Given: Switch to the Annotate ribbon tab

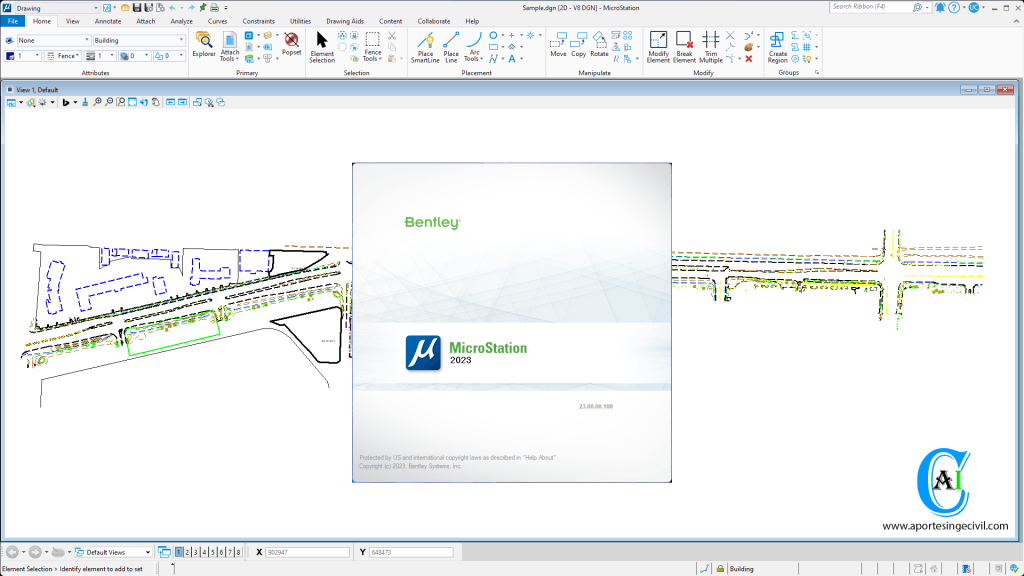Looking at the screenshot, I should tap(107, 20).
